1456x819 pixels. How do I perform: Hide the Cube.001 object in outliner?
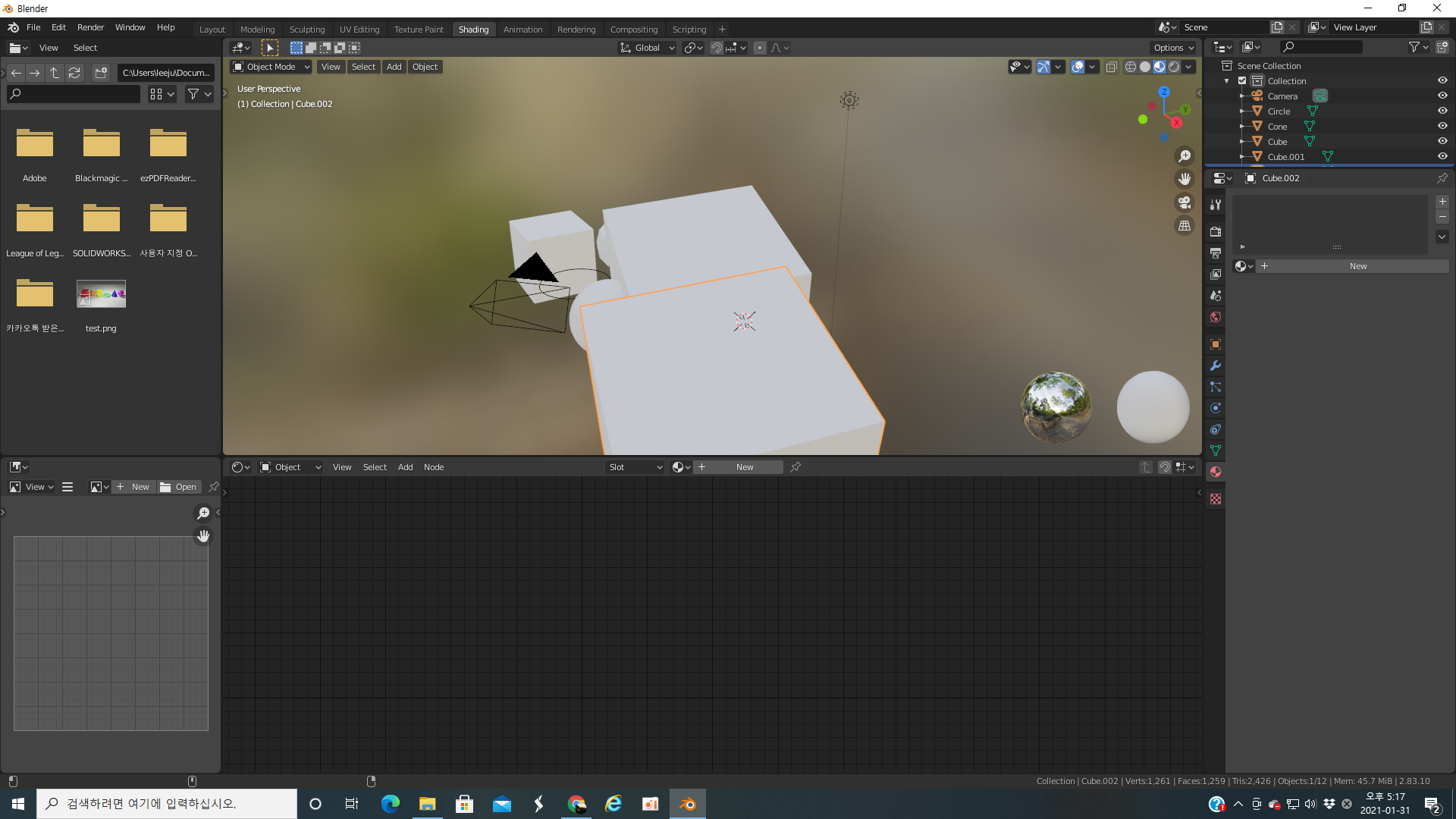click(x=1442, y=157)
